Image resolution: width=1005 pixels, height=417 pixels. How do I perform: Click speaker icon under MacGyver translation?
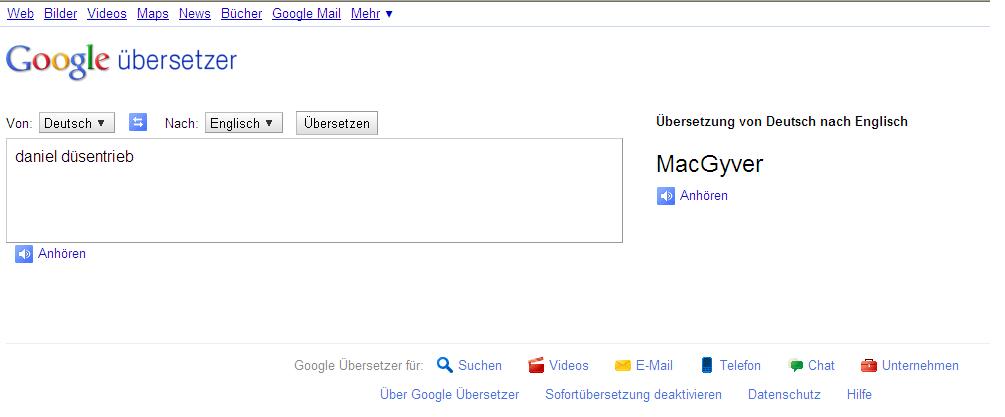tap(666, 196)
